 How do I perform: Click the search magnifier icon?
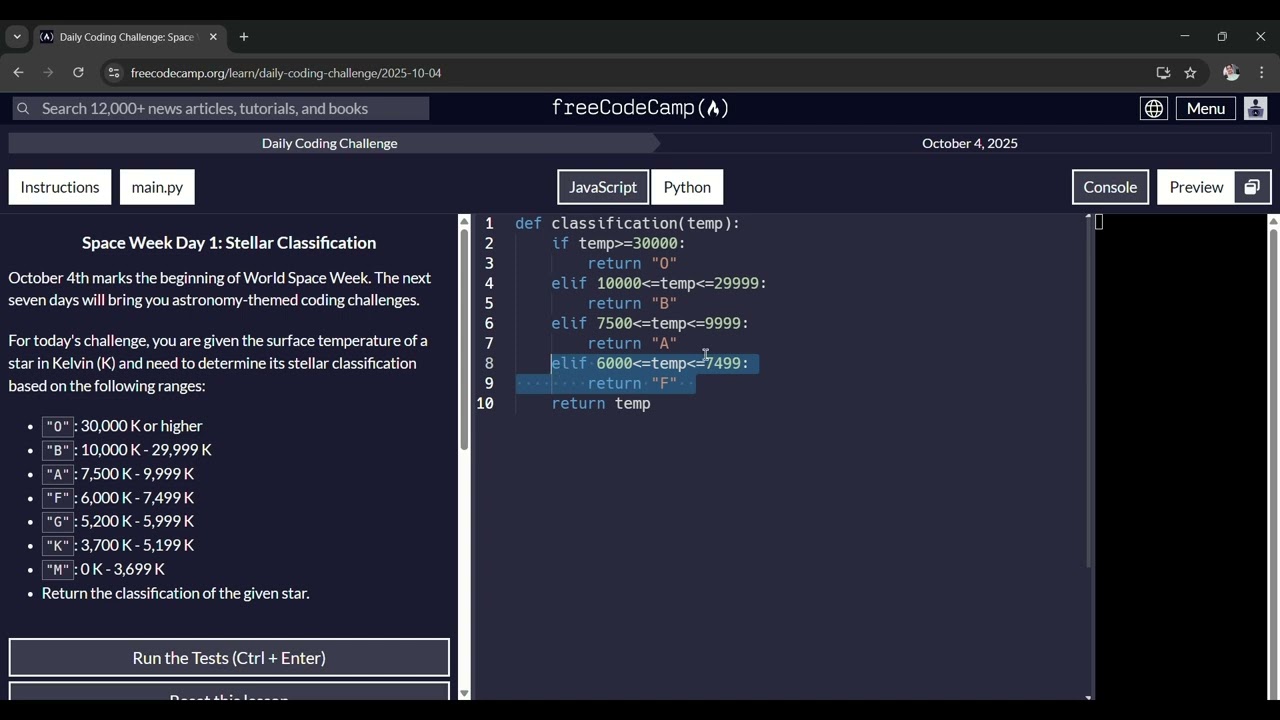pos(23,108)
